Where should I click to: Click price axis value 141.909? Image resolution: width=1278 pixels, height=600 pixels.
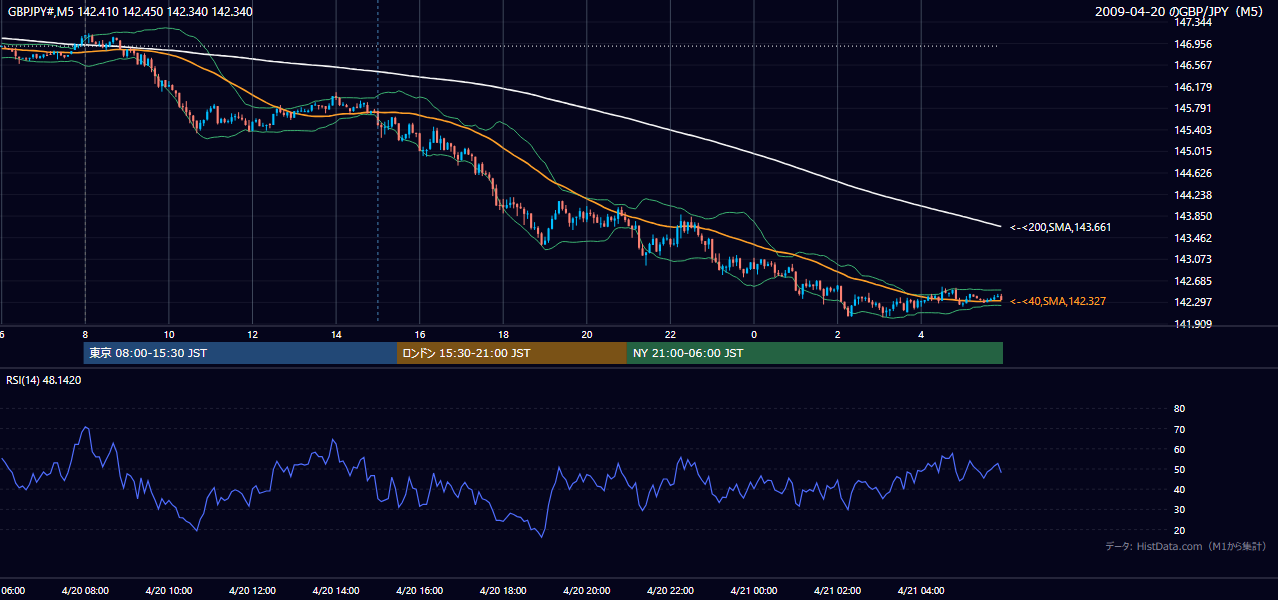click(1194, 324)
